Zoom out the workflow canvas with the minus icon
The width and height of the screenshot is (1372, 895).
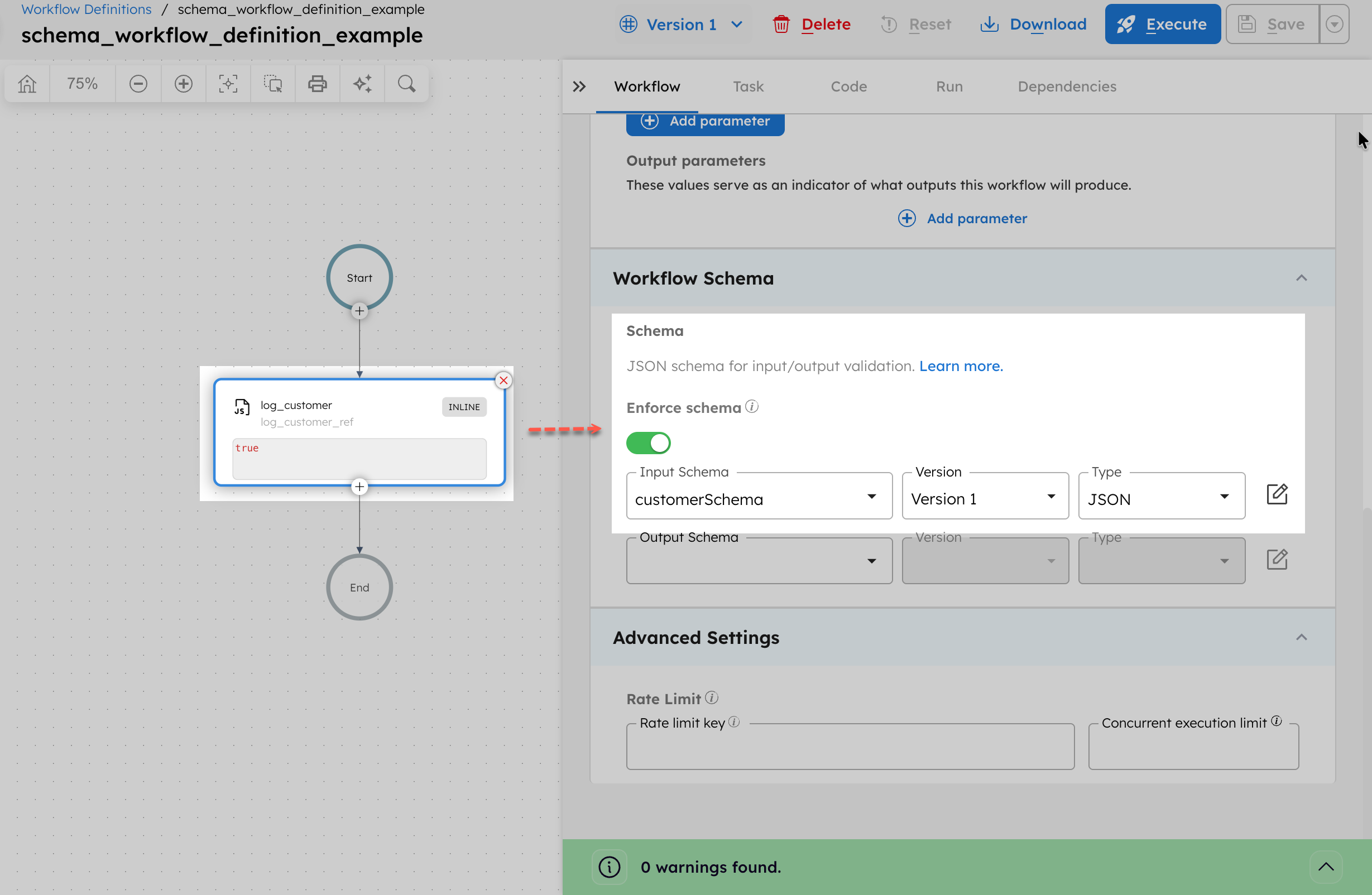point(138,84)
